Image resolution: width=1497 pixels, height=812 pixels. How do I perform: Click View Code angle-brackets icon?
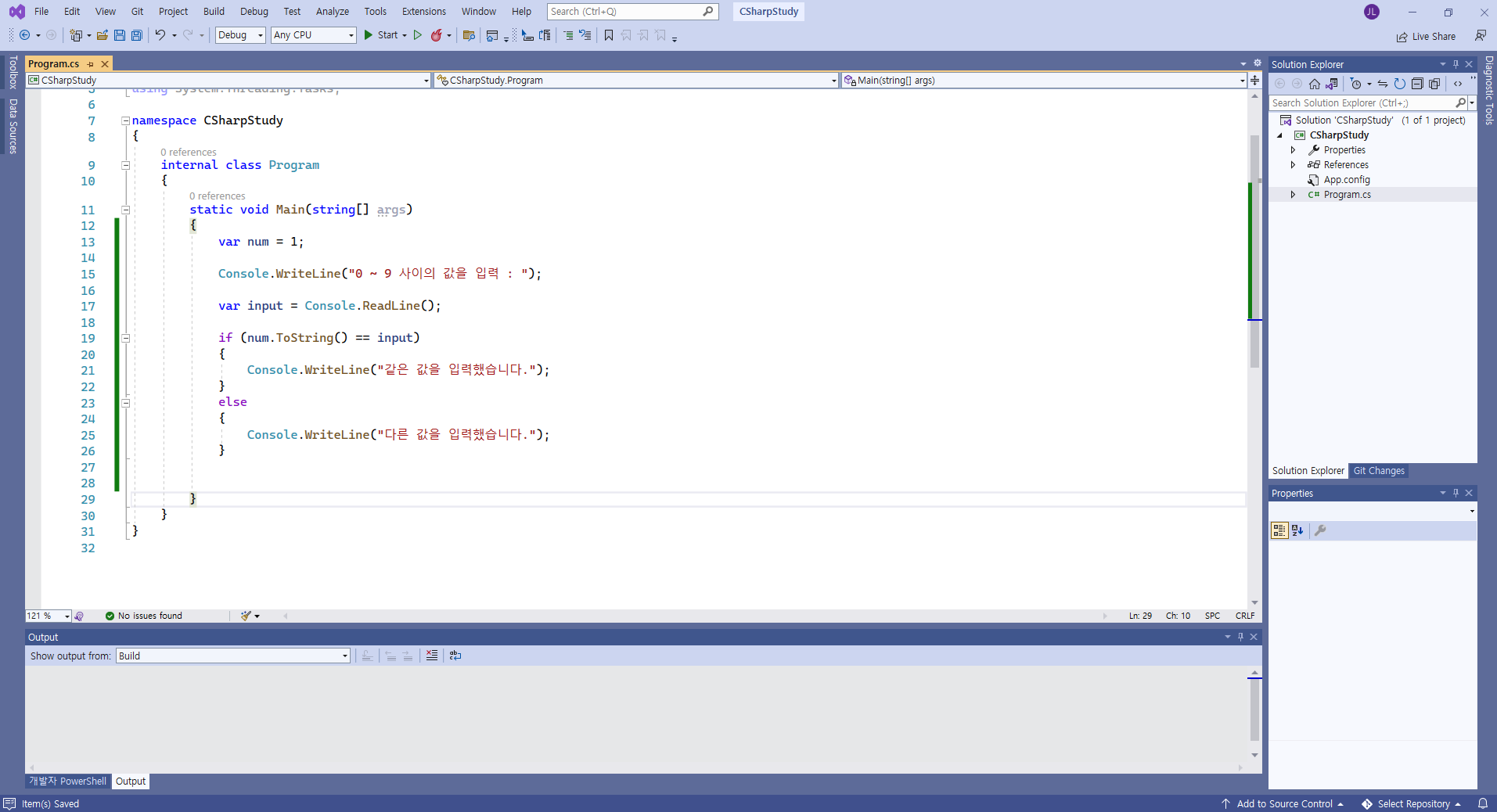1458,84
